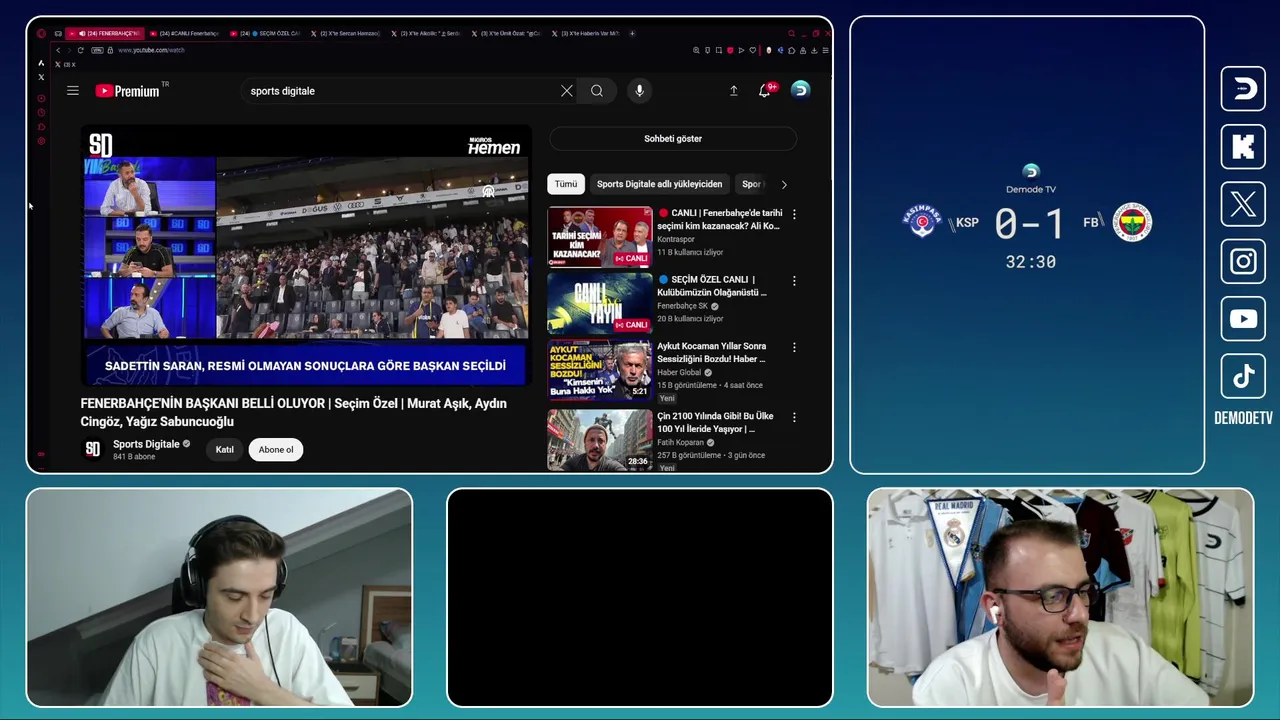This screenshot has height=720, width=1280.
Task: Click the 841 B abone subscriber count
Action: [x=134, y=457]
